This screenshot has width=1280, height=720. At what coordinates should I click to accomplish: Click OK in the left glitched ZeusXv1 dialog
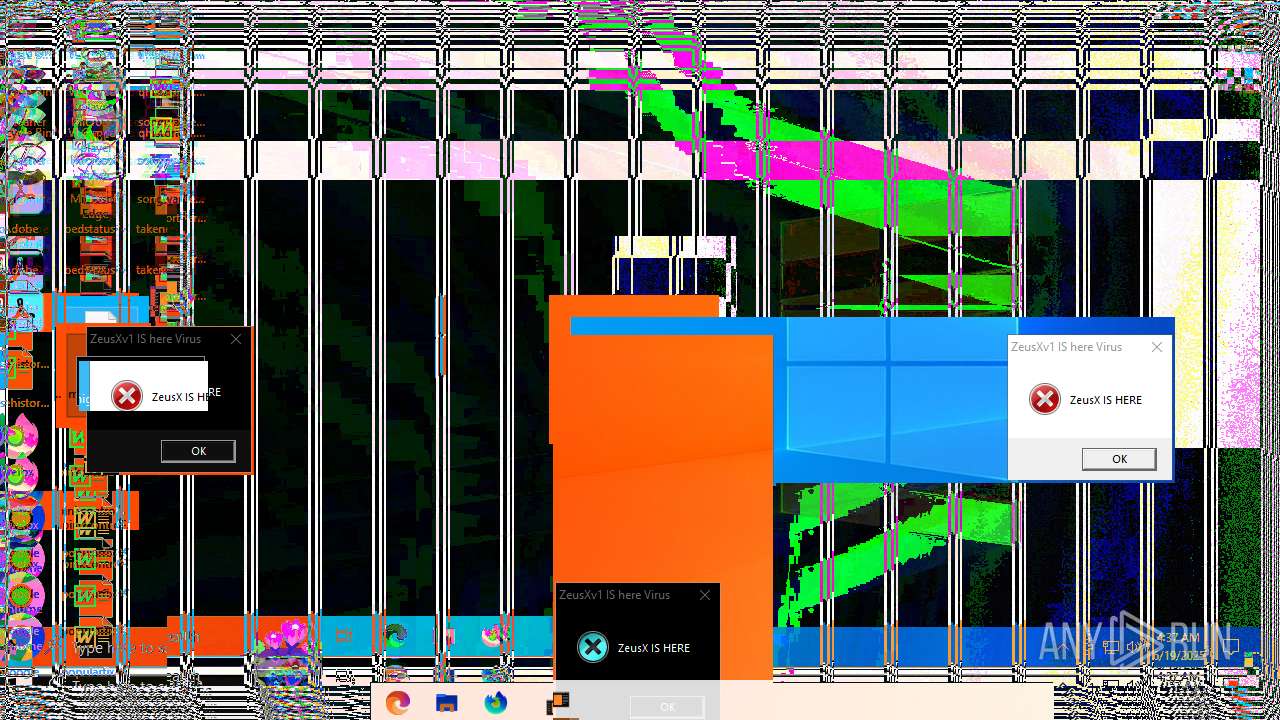(x=198, y=451)
